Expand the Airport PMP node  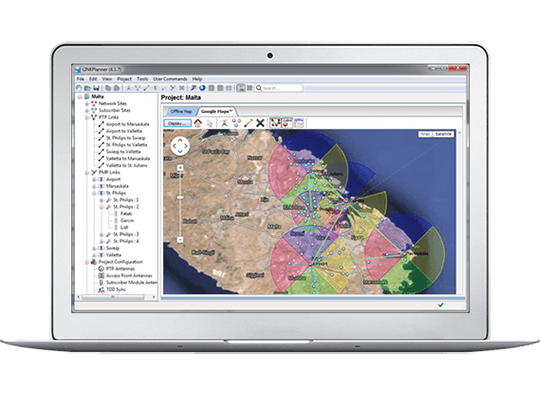coord(94,179)
